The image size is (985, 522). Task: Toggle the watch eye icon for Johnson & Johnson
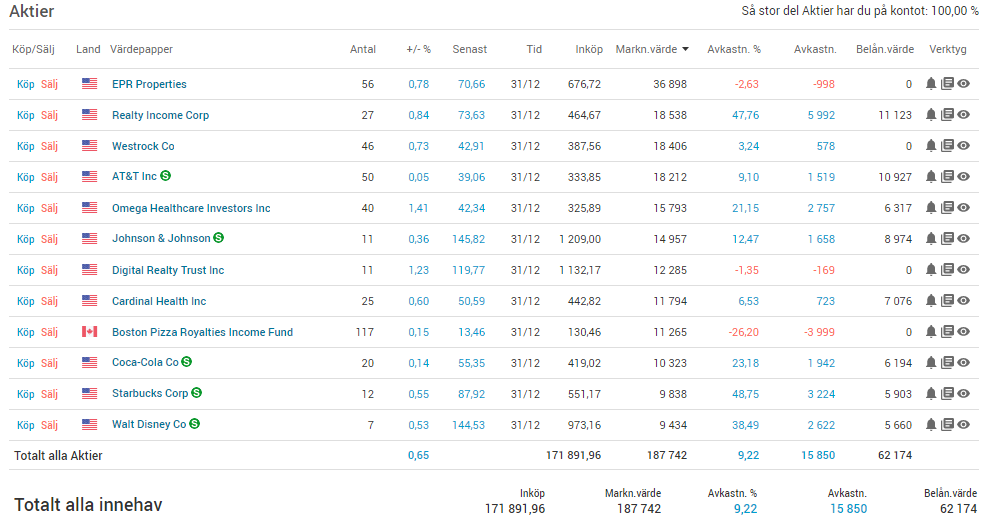(964, 239)
